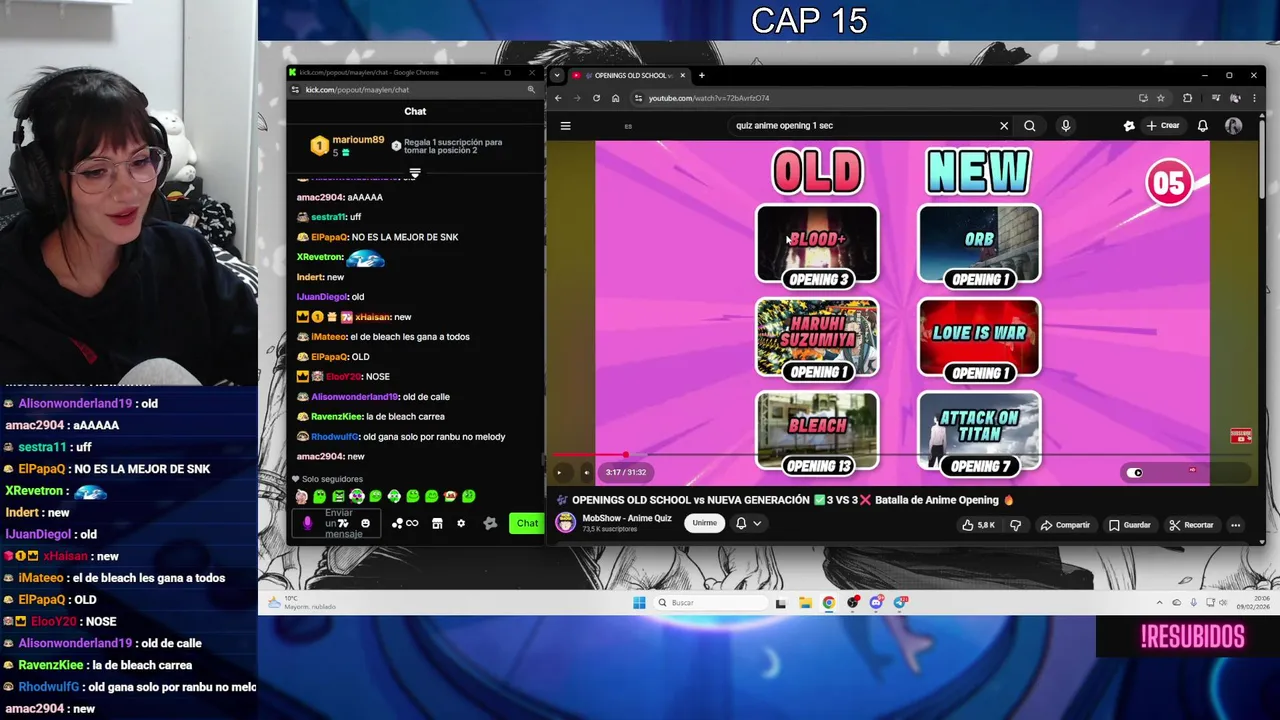This screenshot has width=1280, height=720.
Task: Click Guardar to save the video
Action: pos(1129,525)
